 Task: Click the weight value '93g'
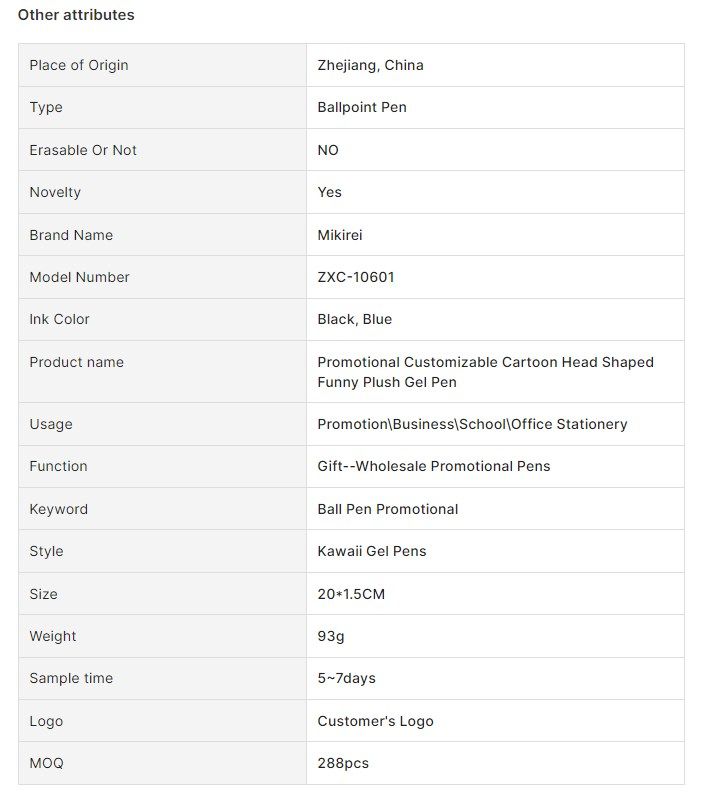click(331, 636)
